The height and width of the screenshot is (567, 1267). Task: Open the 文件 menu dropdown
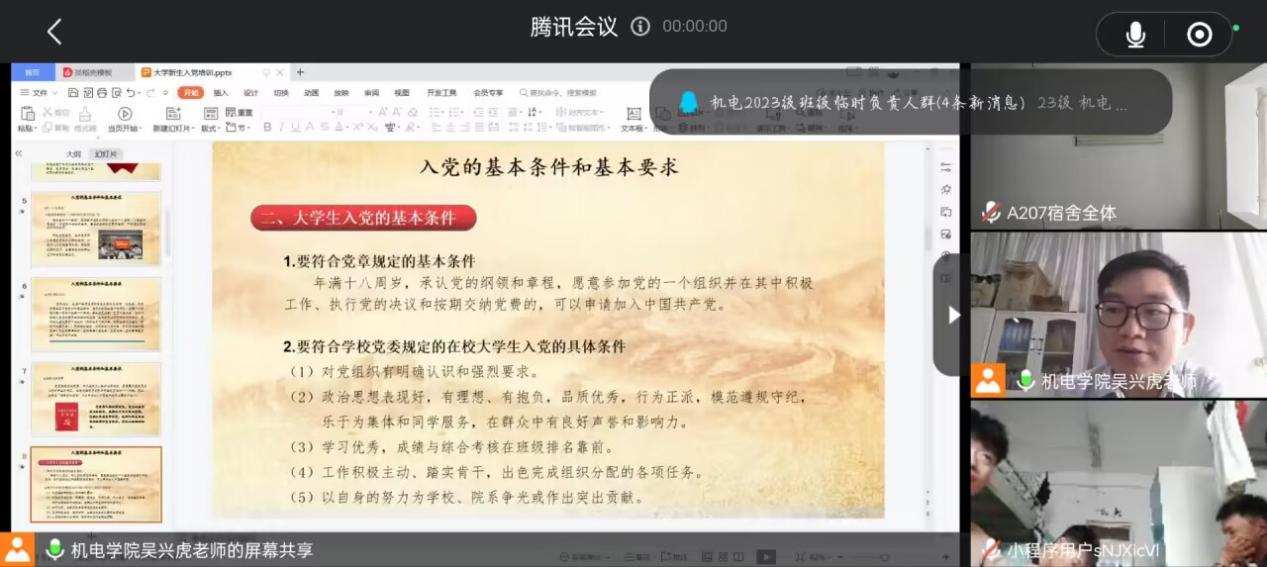36,93
